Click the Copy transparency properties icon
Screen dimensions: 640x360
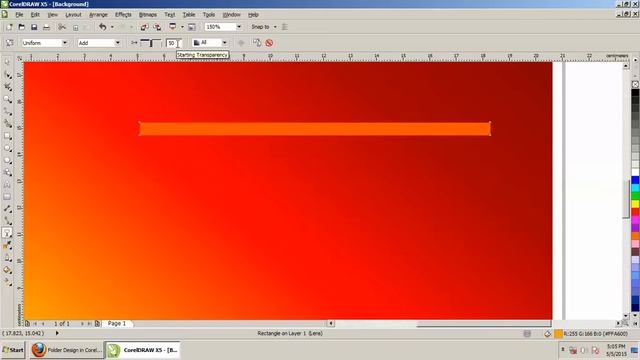coord(257,42)
